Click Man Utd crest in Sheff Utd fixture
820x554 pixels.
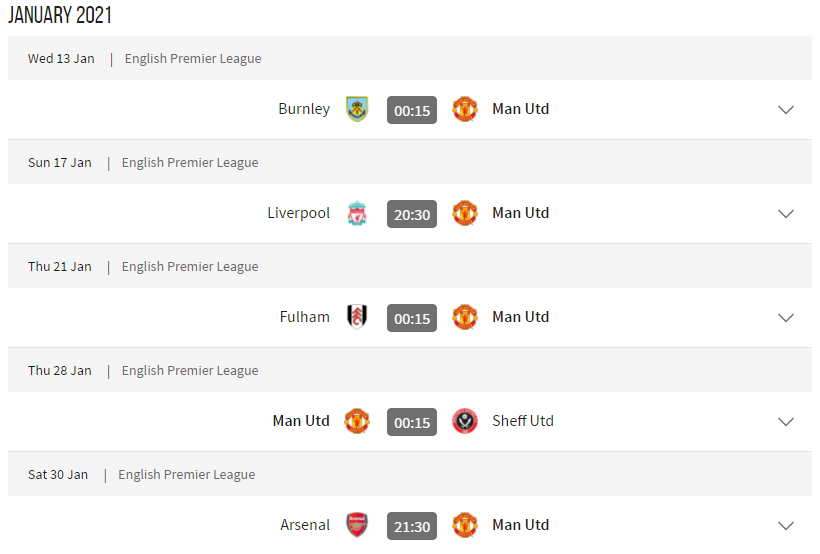(357, 421)
